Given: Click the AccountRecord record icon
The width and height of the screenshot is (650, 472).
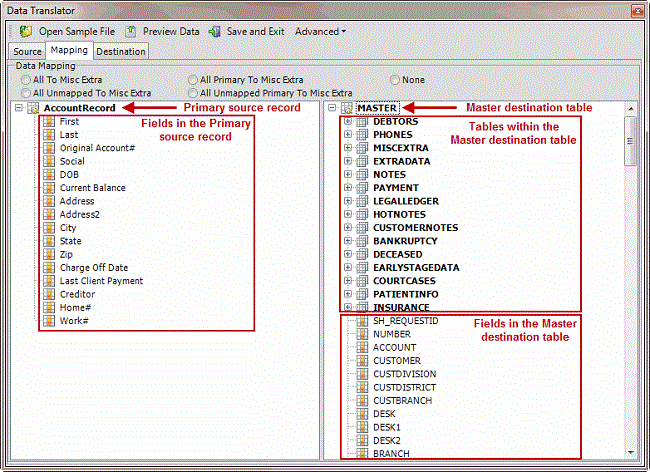Looking at the screenshot, I should [x=34, y=108].
